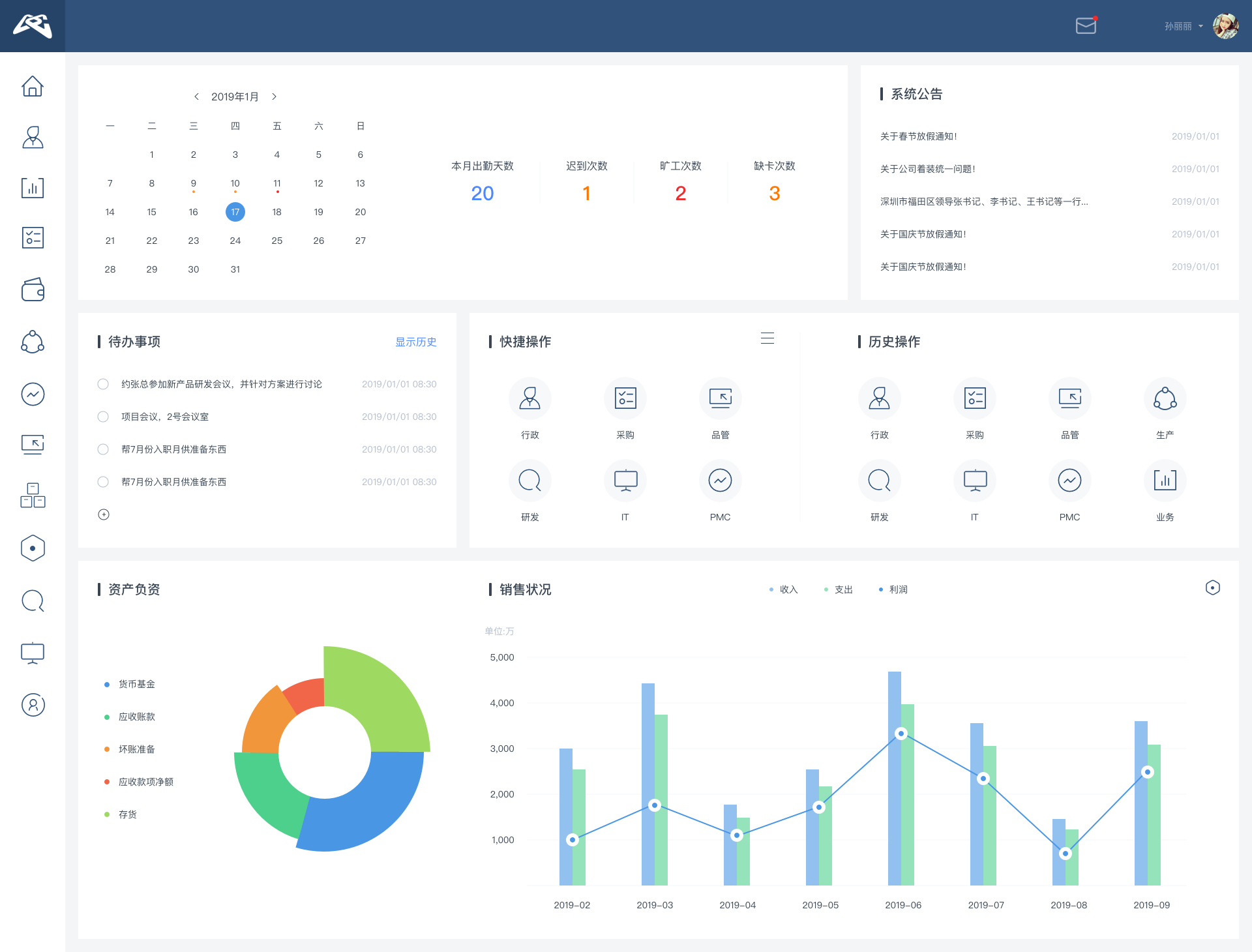Screen dimensions: 1252x952
Task: Open announcement 关于公司着装统一问题!
Action: (x=928, y=169)
